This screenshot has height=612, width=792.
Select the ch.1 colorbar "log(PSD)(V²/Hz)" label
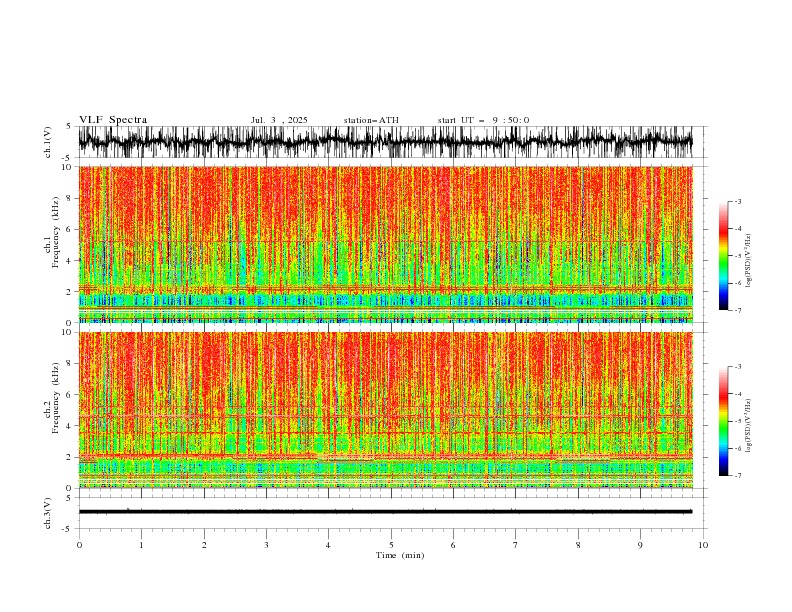tap(749, 261)
